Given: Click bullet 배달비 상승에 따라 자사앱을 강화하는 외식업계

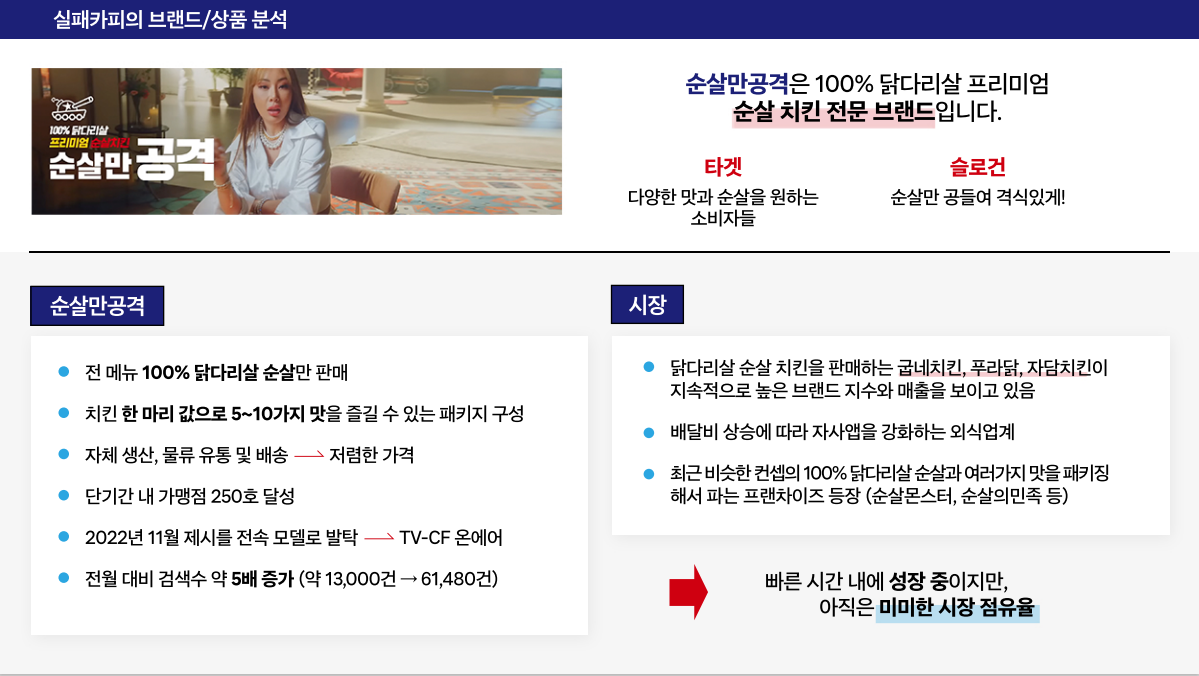Looking at the screenshot, I should (842, 432).
